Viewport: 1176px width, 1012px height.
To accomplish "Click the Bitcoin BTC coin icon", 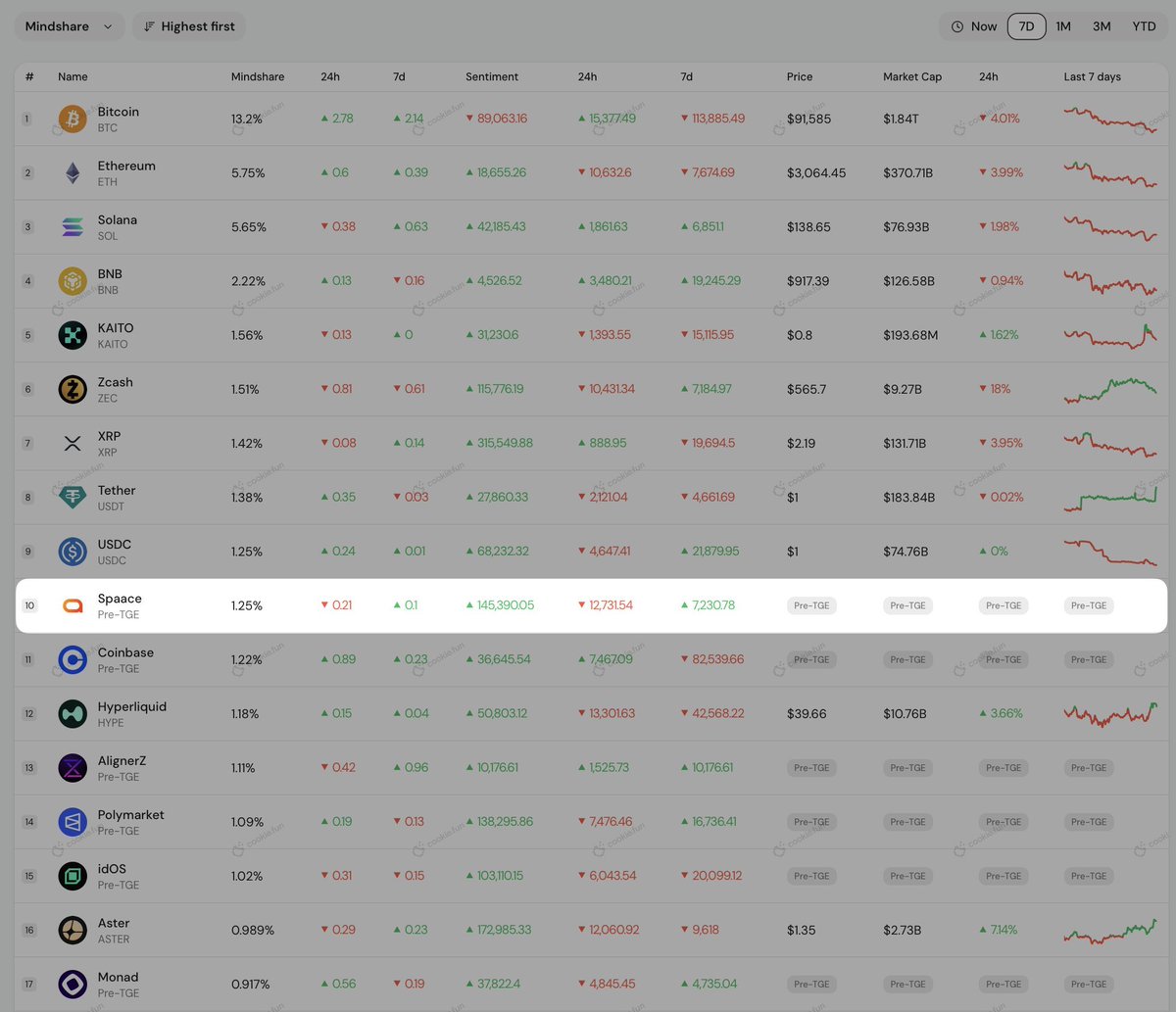I will [72, 119].
